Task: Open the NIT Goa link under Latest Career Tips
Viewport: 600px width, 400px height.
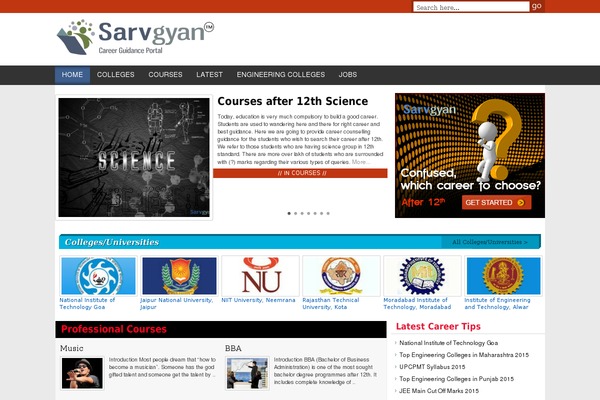Action: pyautogui.click(x=448, y=343)
